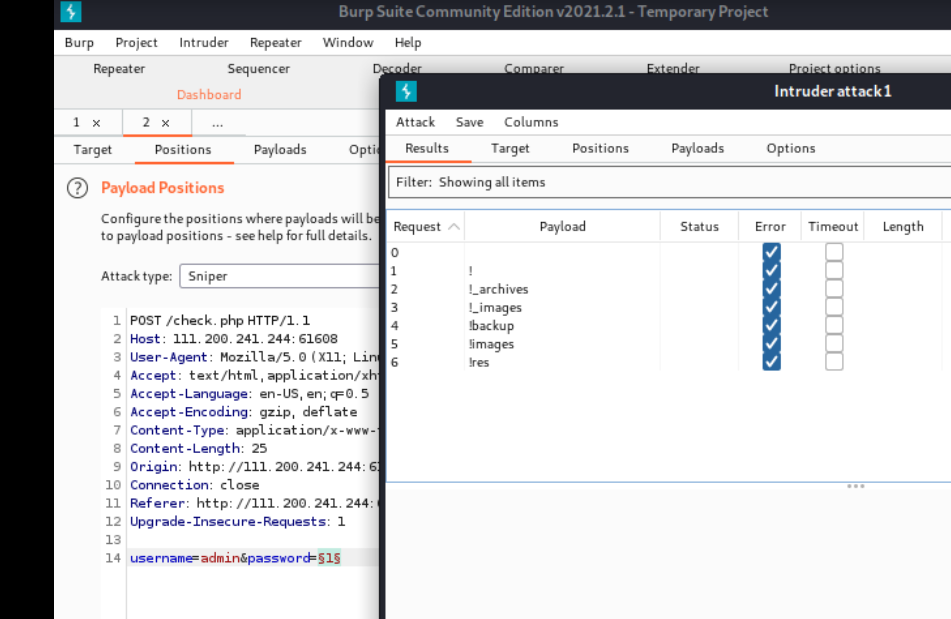Screen dimensions: 951x619
Task: Select the !backup payload row
Action: coord(667,326)
